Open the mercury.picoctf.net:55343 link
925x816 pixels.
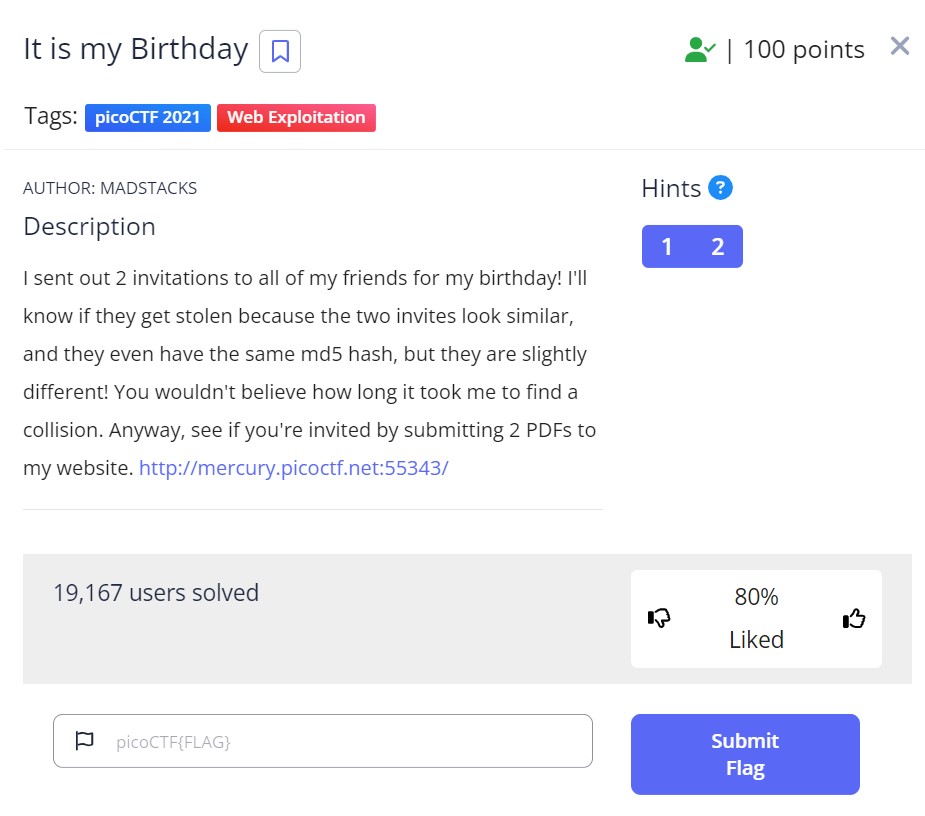(x=293, y=467)
